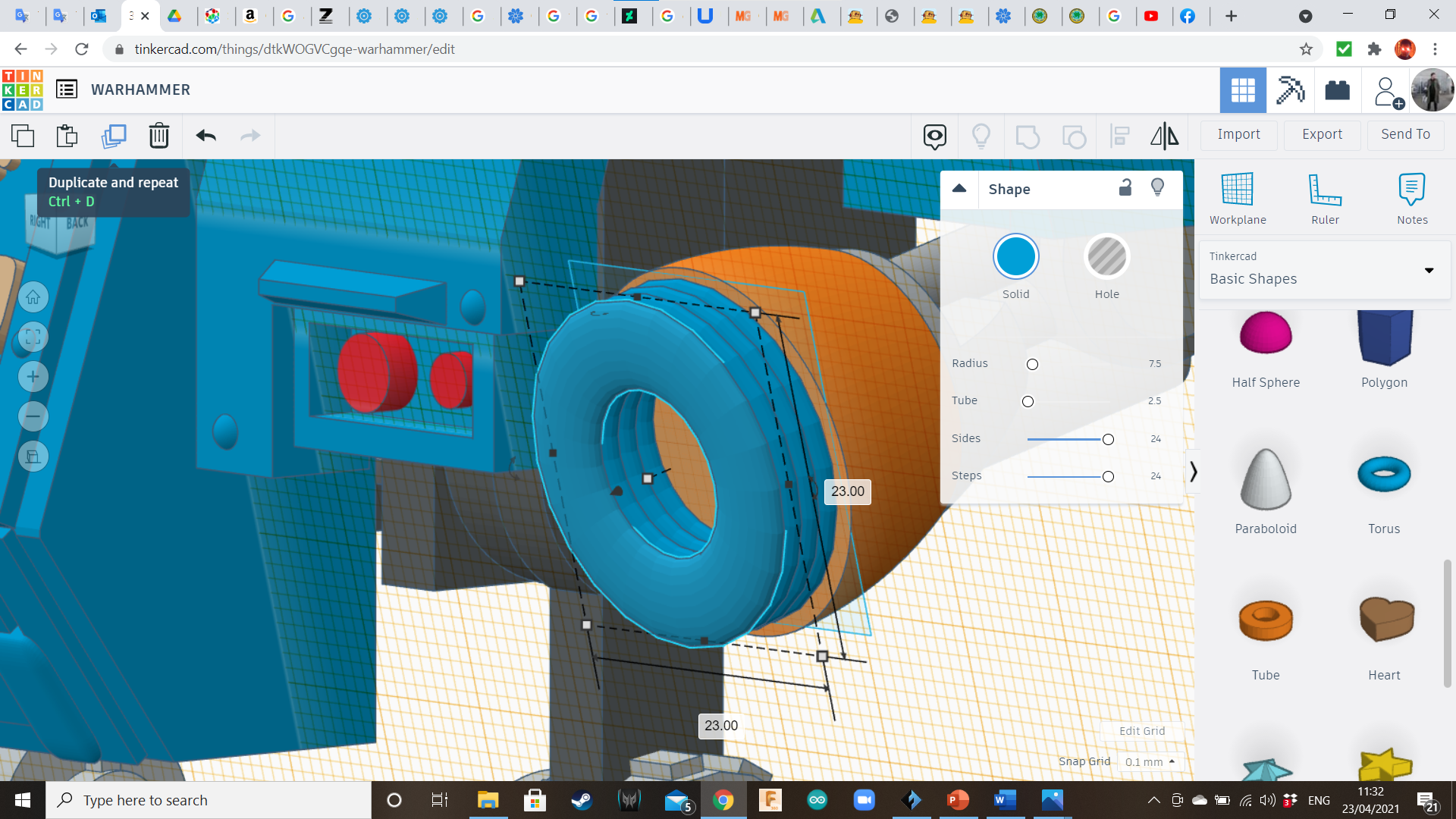Click the Undo arrow
The height and width of the screenshot is (819, 1456).
206,136
